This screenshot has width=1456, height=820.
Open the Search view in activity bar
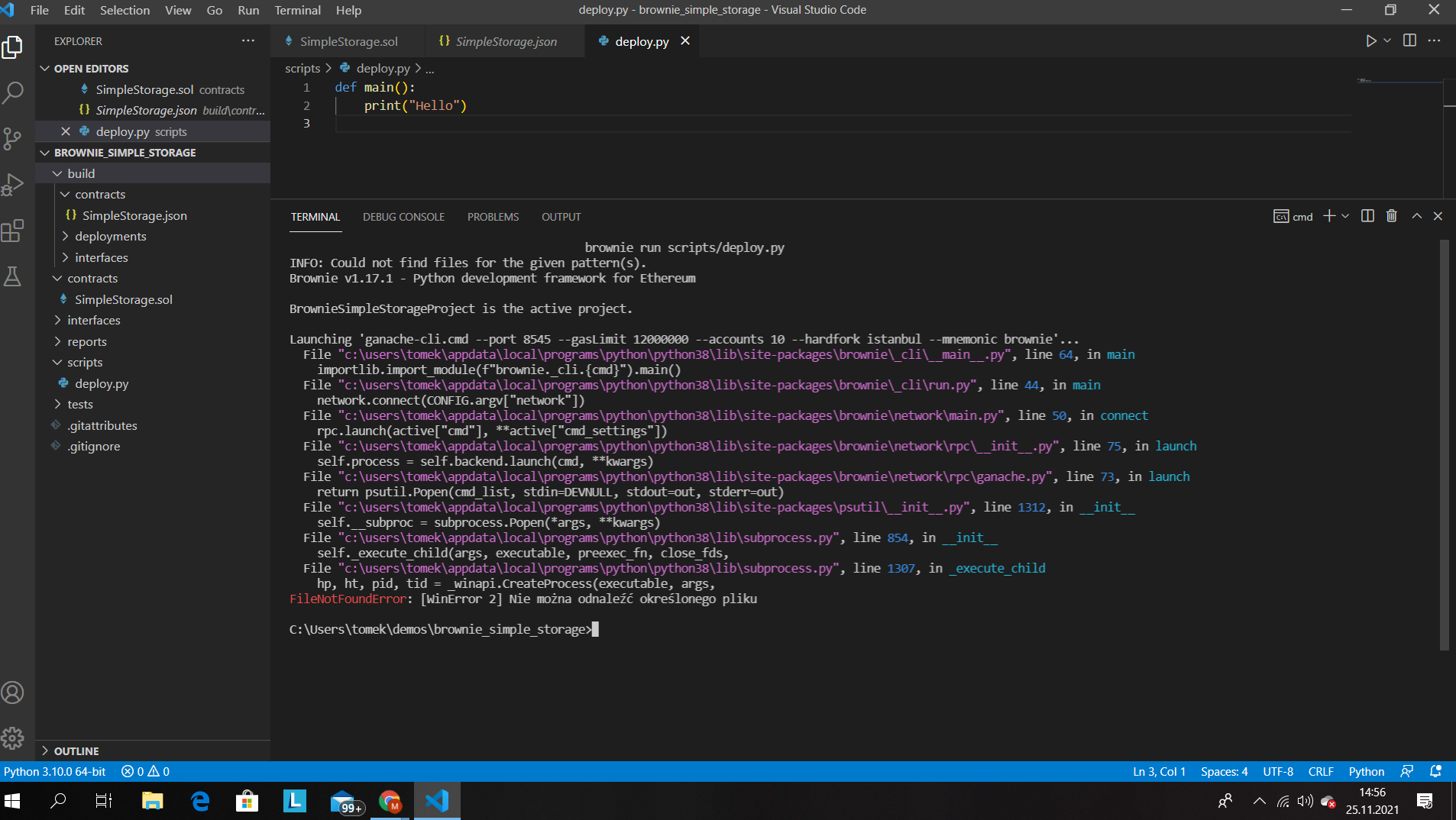click(x=13, y=93)
